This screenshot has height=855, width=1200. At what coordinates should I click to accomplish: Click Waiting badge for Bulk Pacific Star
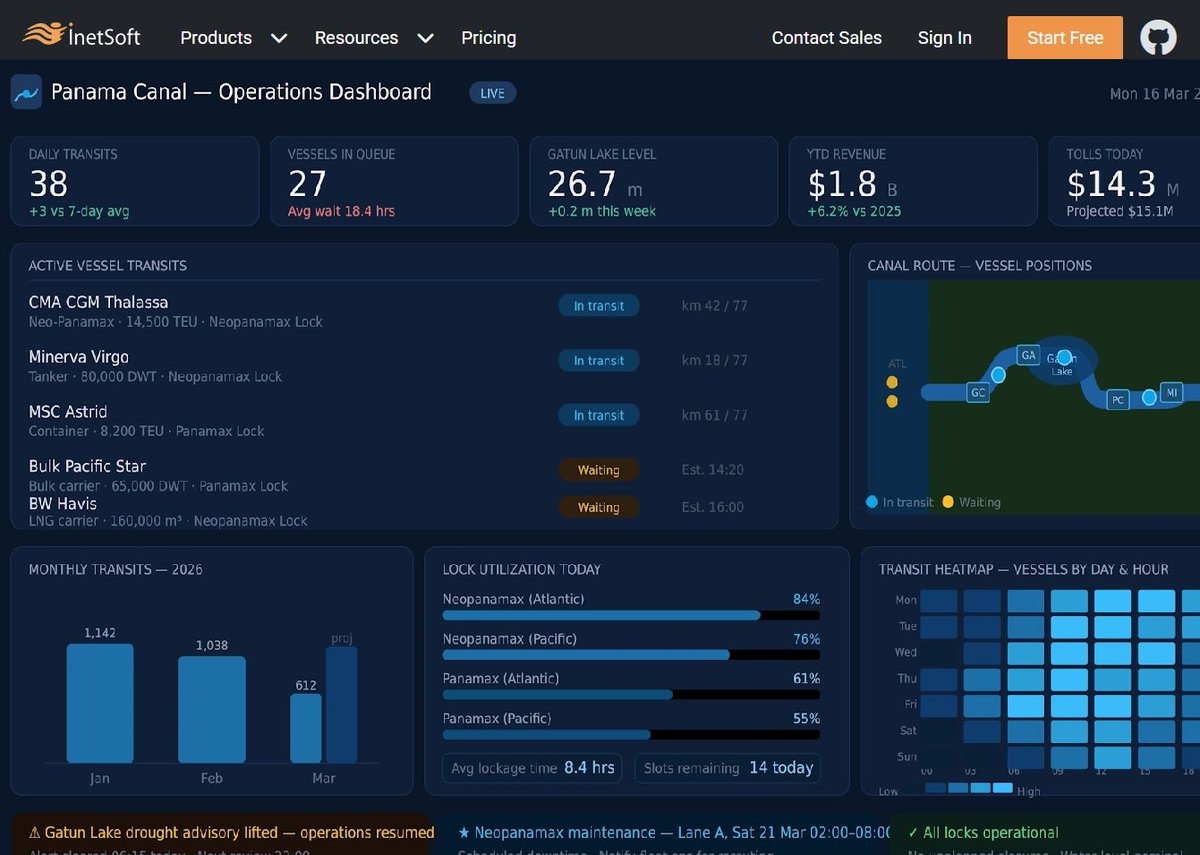coord(599,470)
